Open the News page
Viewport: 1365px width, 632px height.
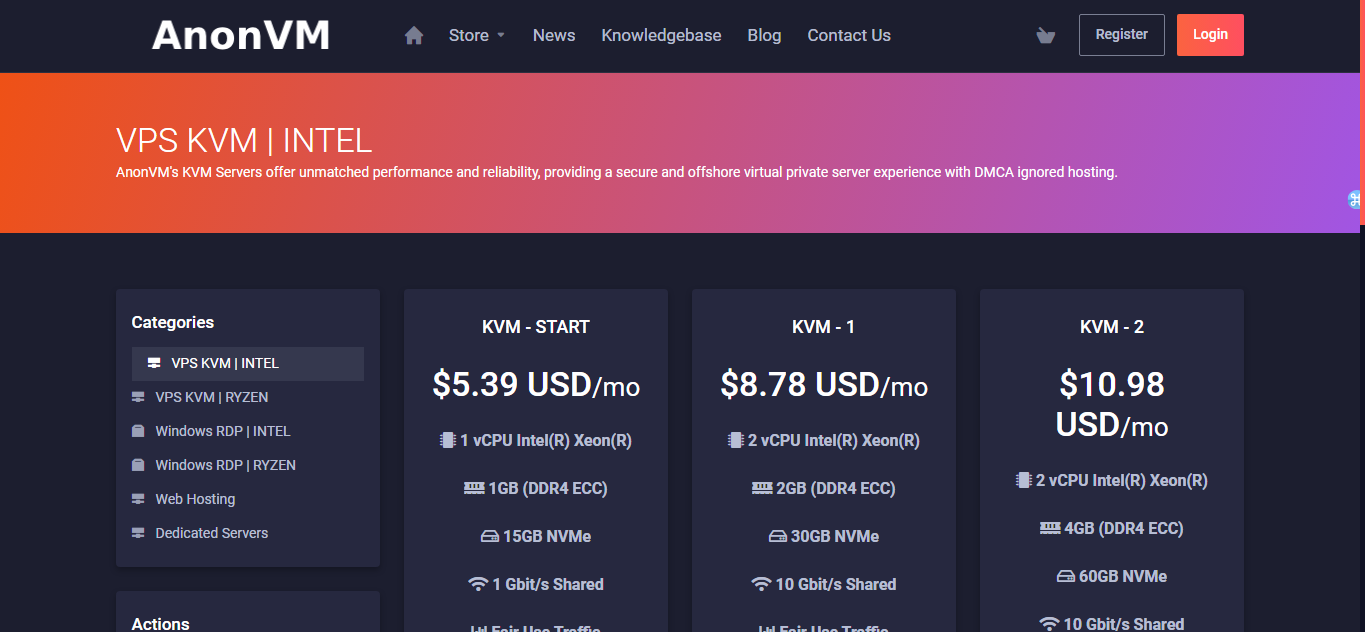(x=554, y=35)
